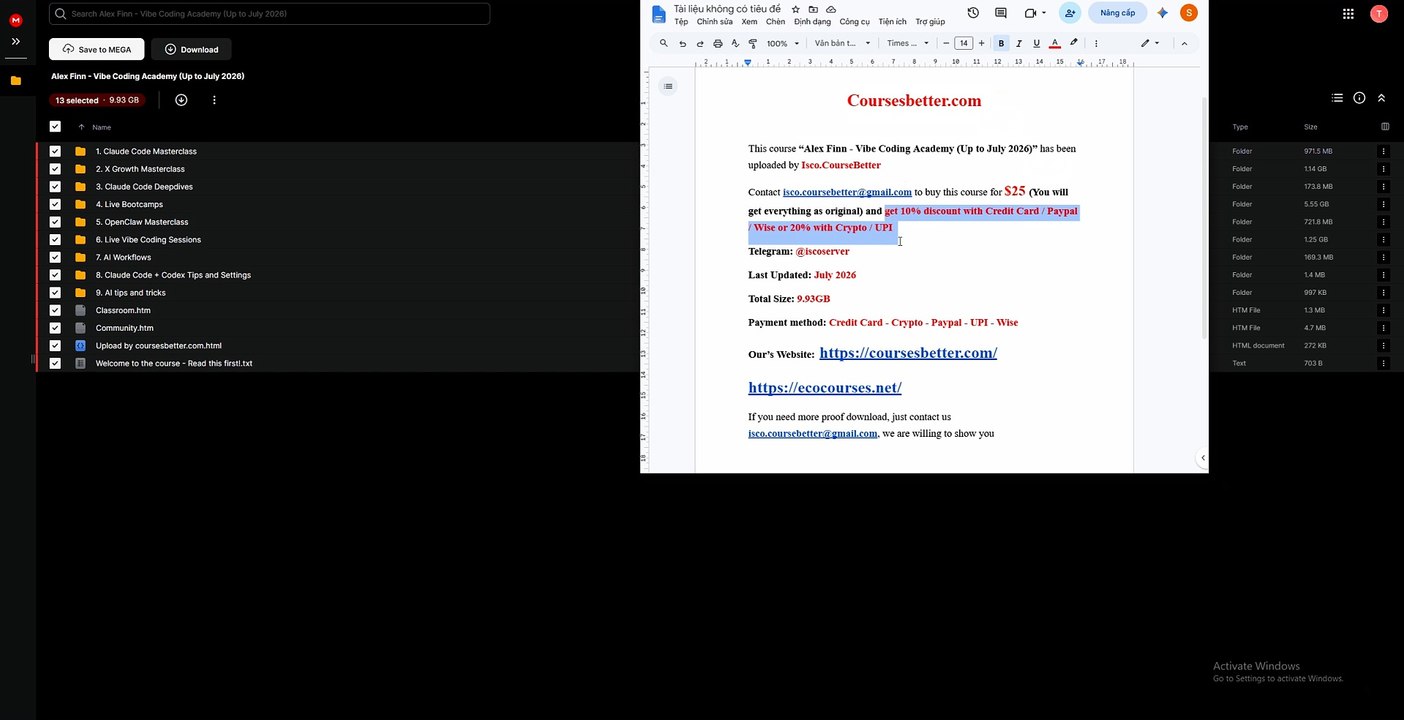
Task: Print the document
Action: click(718, 43)
